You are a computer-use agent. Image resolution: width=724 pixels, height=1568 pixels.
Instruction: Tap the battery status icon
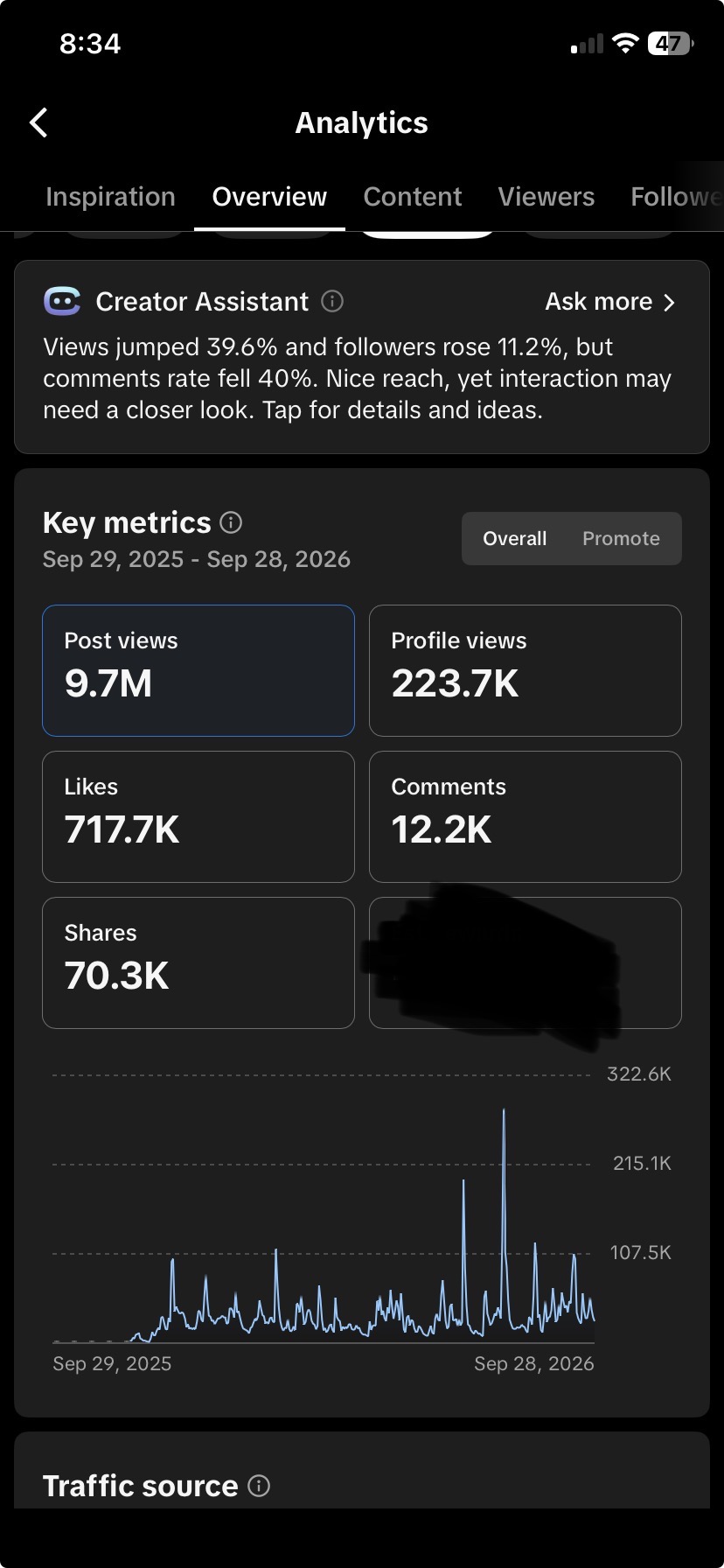[671, 44]
